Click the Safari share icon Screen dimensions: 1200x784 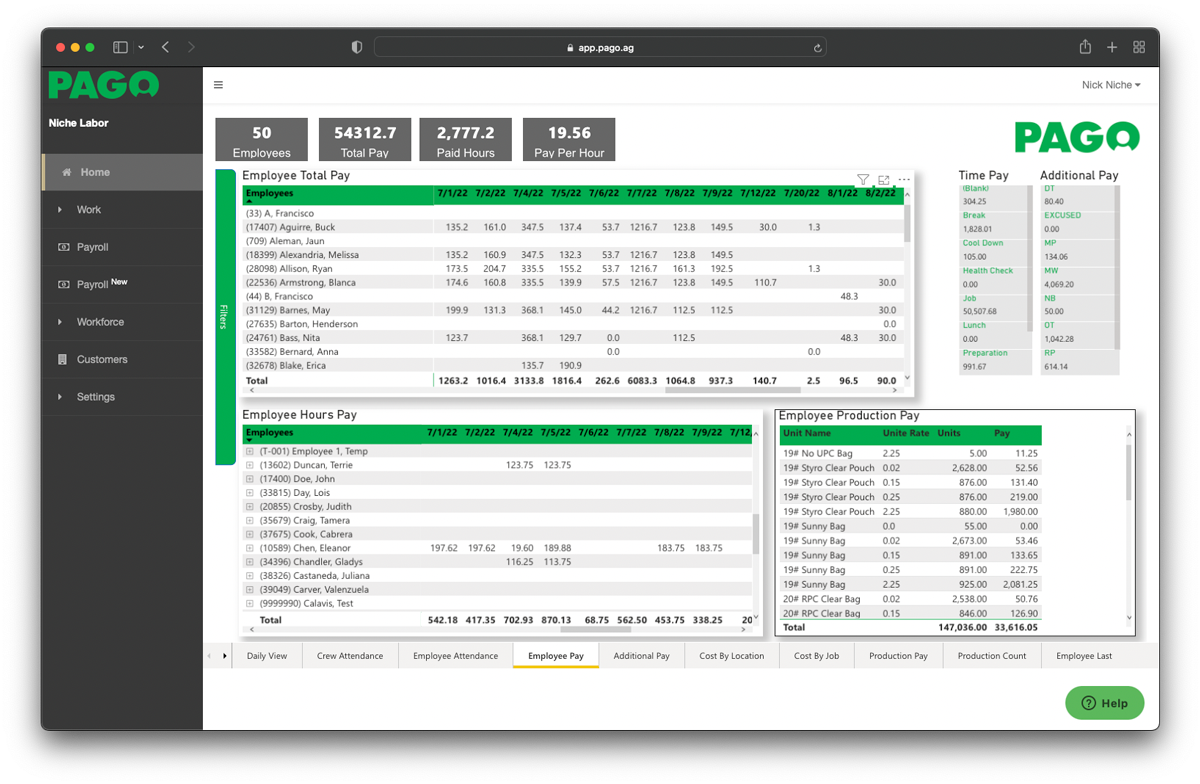(1085, 47)
